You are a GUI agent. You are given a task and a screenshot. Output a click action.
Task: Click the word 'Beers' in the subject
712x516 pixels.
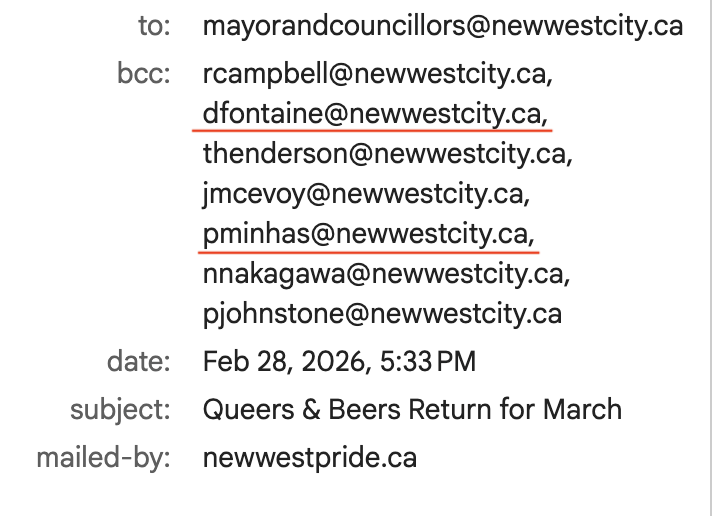365,410
